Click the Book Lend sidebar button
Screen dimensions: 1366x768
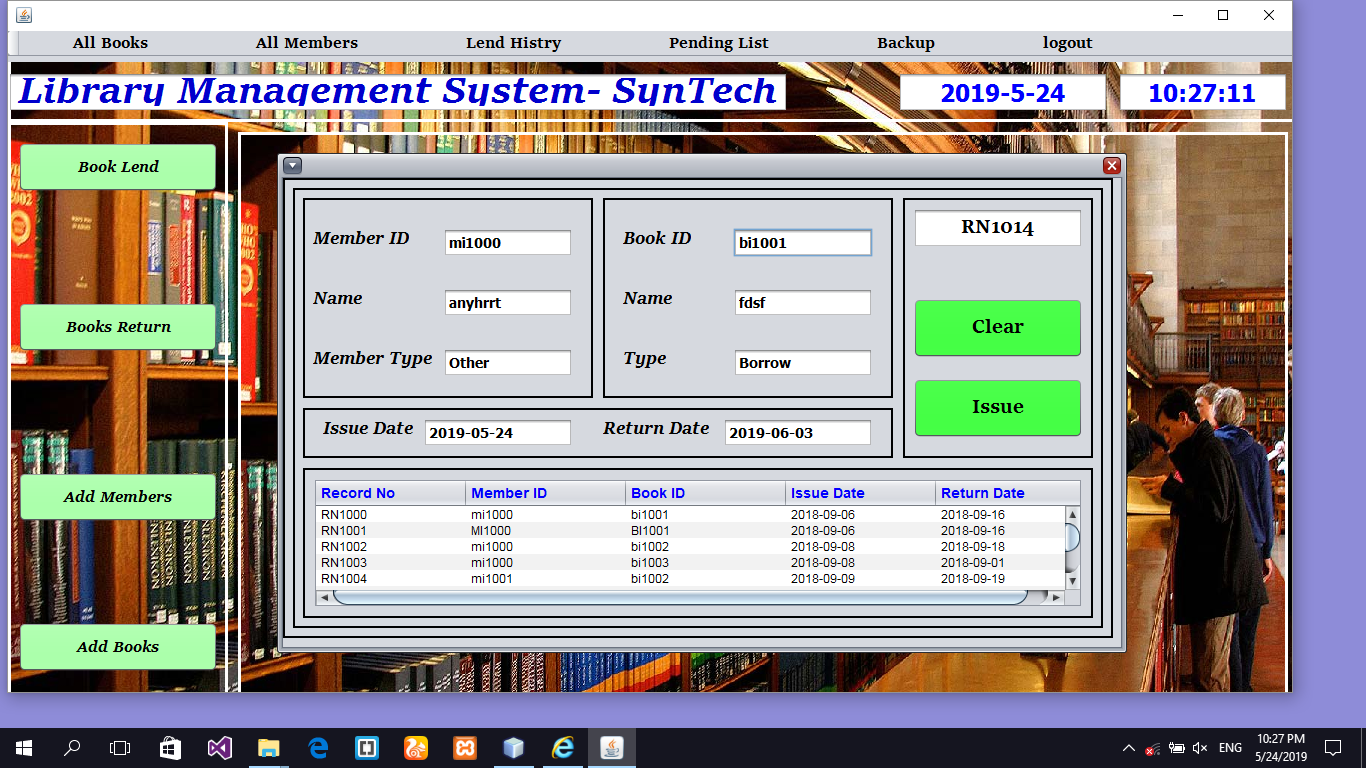[118, 167]
